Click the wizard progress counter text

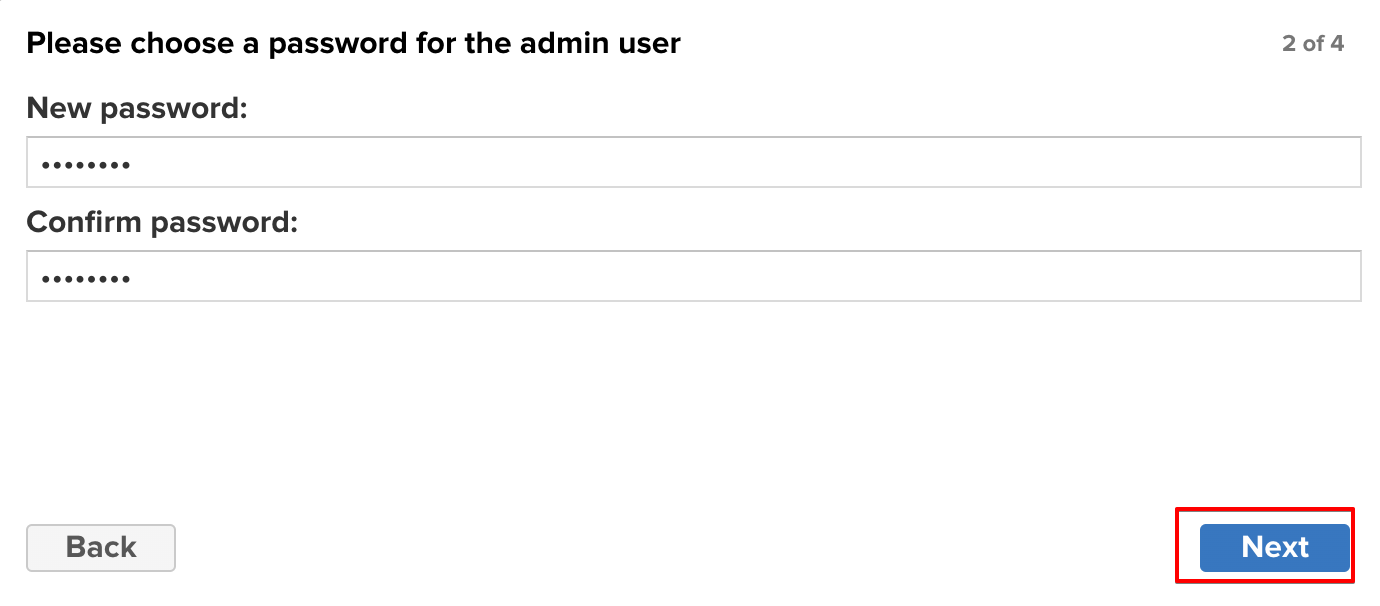(1312, 44)
